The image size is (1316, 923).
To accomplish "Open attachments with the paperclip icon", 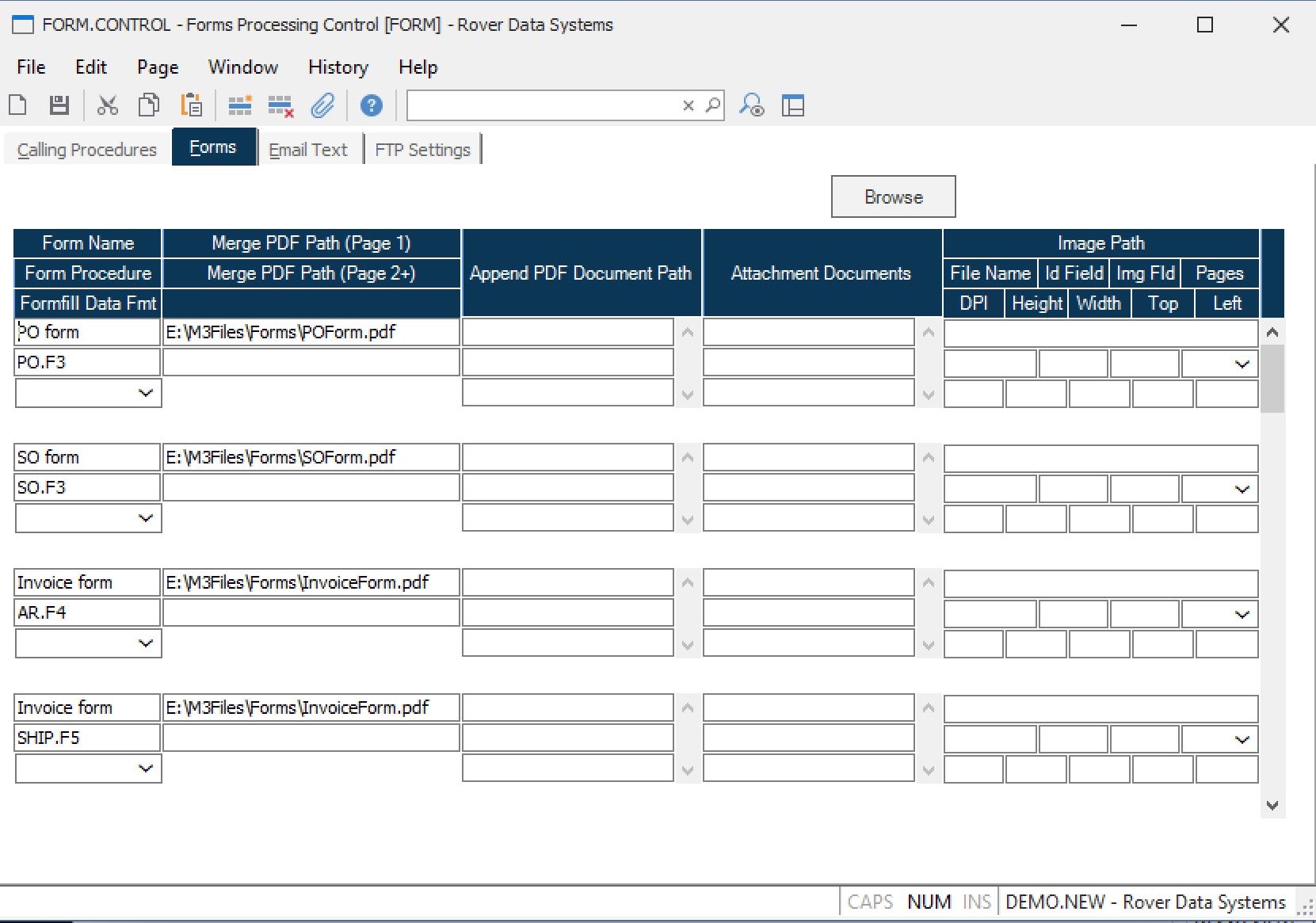I will pos(322,105).
